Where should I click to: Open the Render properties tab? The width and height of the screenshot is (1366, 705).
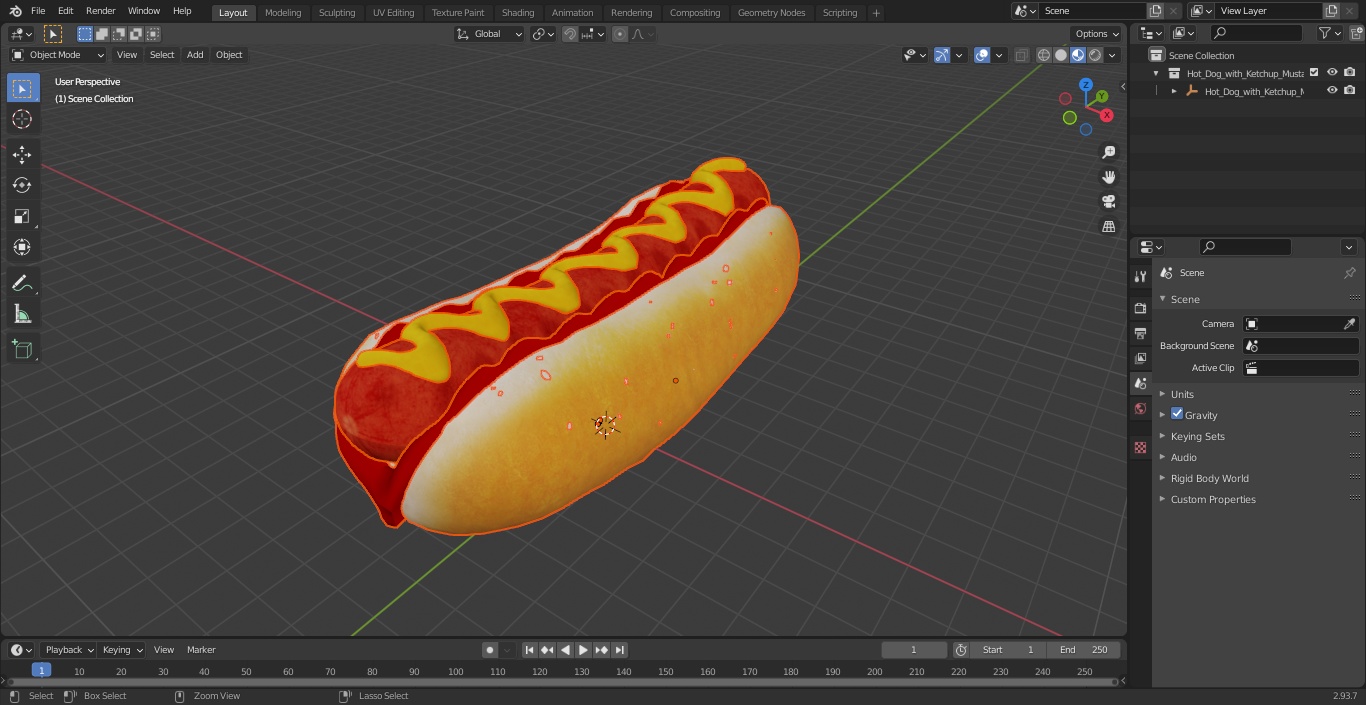[x=1140, y=308]
